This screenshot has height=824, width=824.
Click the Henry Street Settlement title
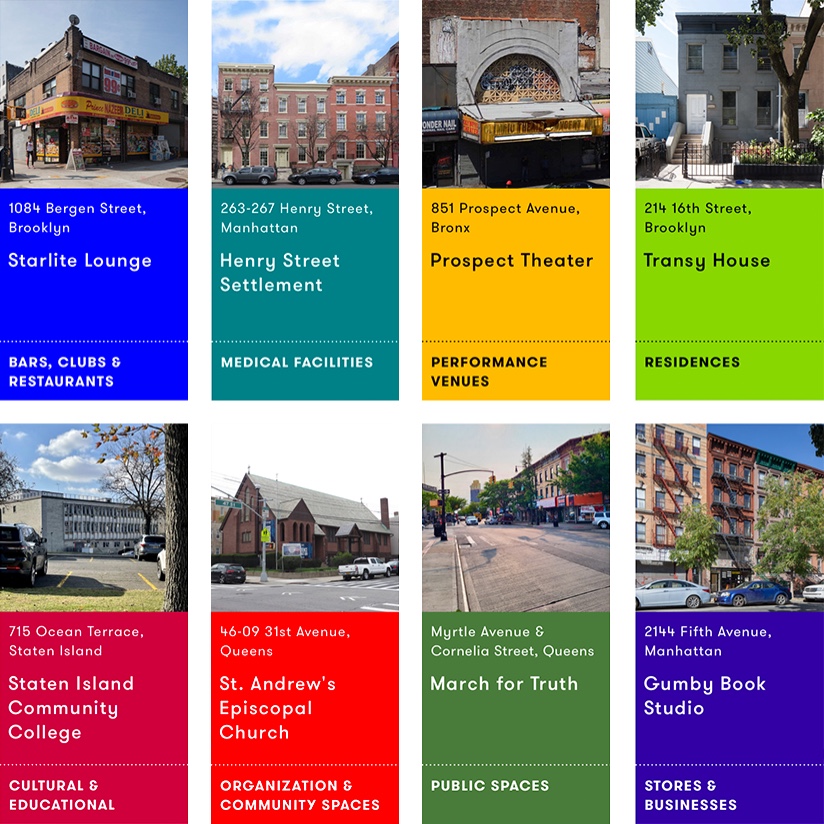pyautogui.click(x=280, y=273)
